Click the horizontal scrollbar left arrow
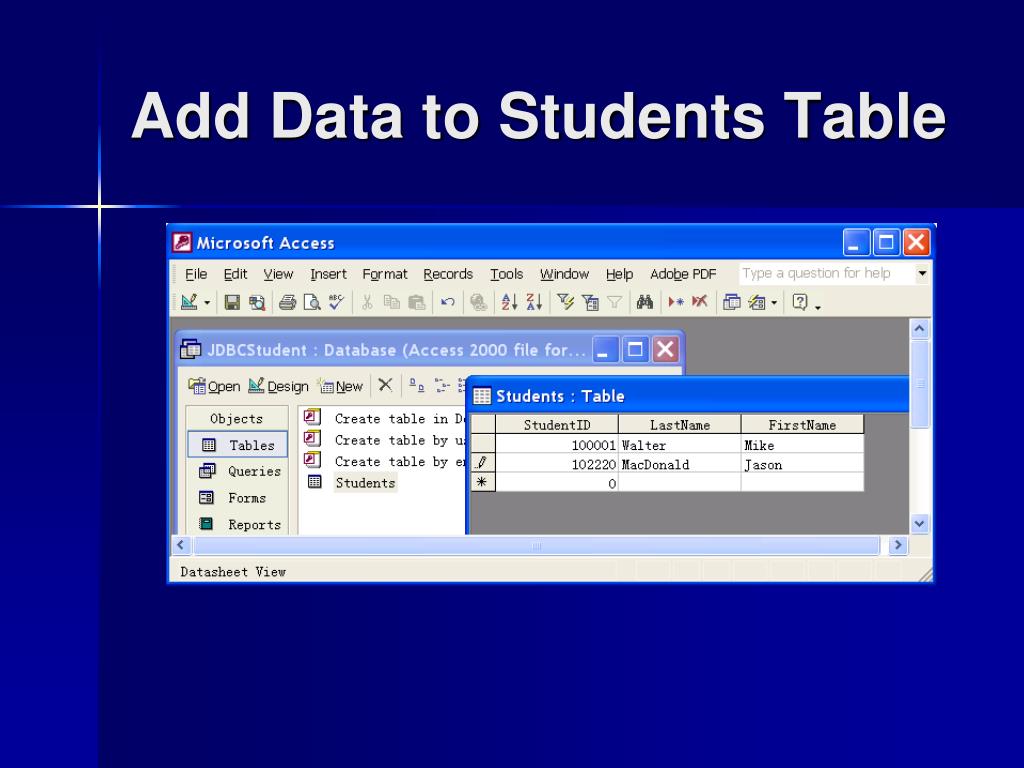 point(181,545)
